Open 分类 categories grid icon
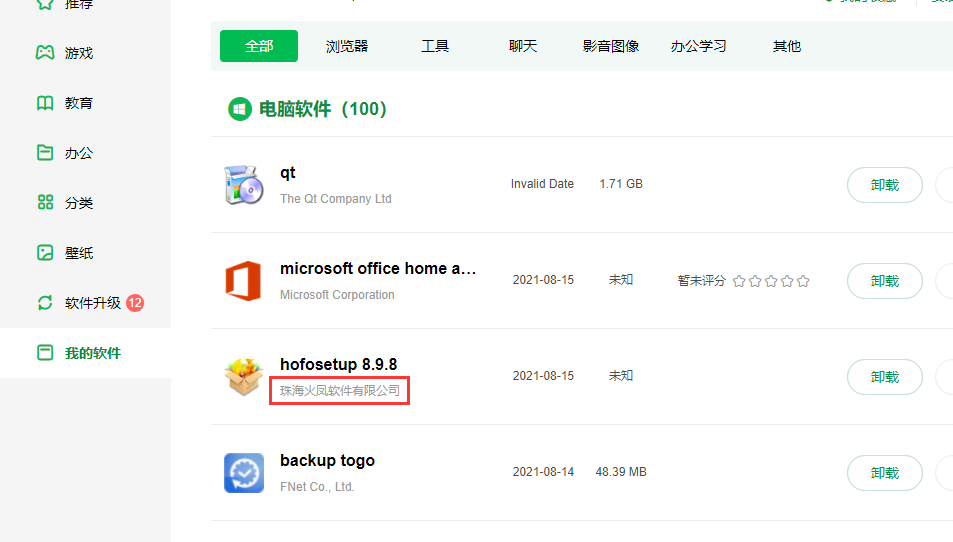Screen dimensions: 953x542 click(45, 203)
